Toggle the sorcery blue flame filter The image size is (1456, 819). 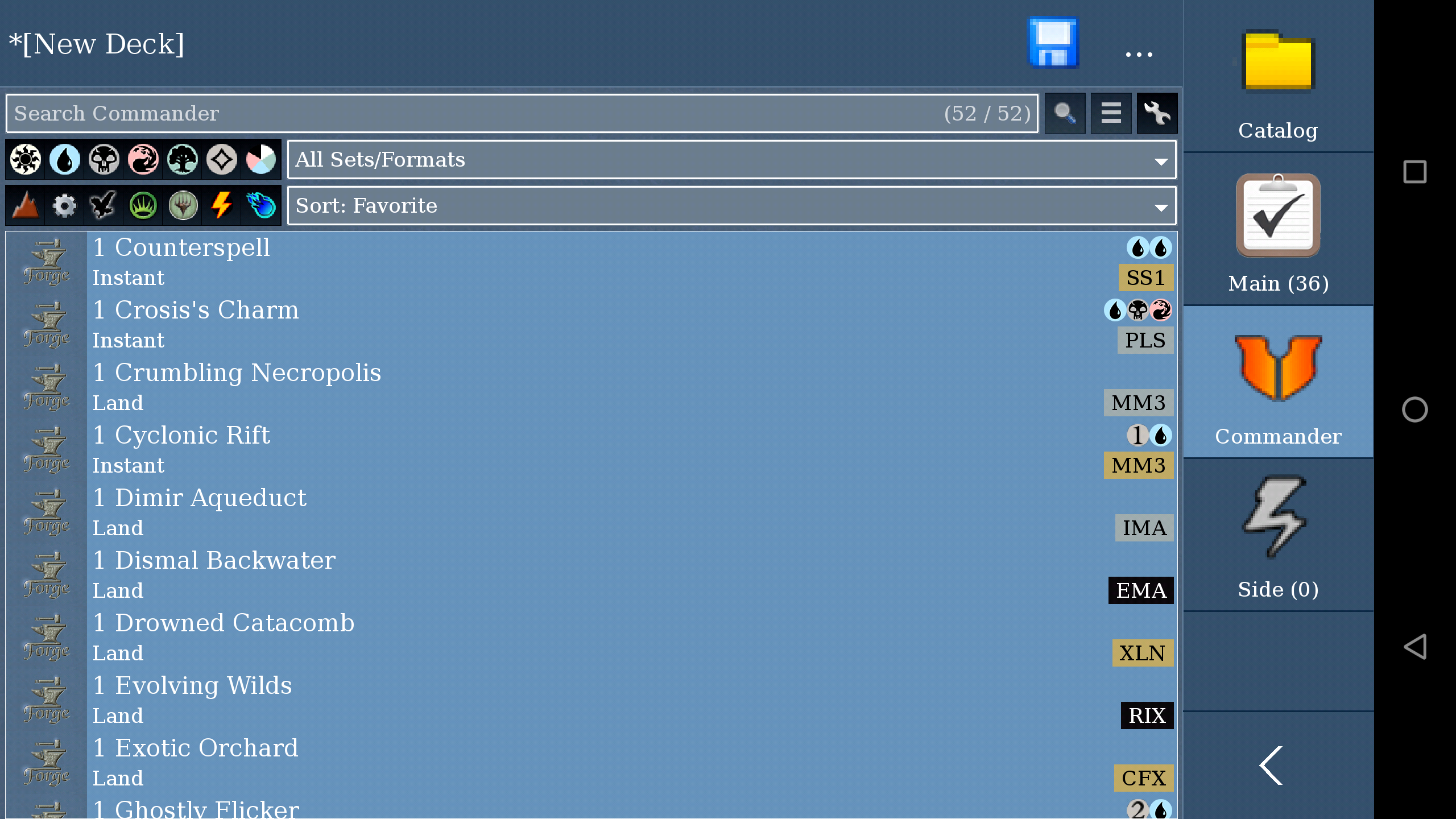[261, 205]
